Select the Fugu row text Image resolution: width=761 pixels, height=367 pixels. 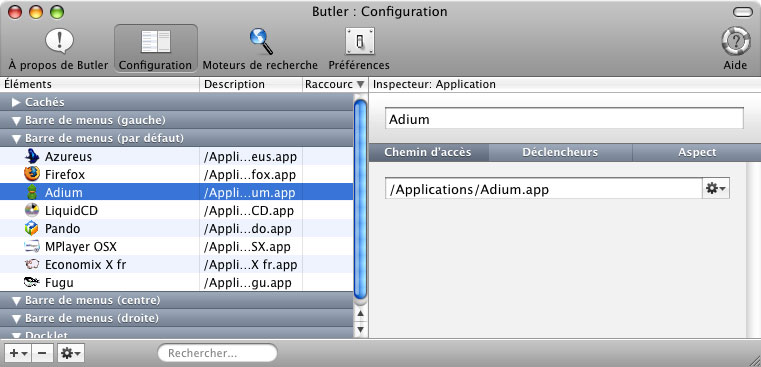click(x=59, y=283)
